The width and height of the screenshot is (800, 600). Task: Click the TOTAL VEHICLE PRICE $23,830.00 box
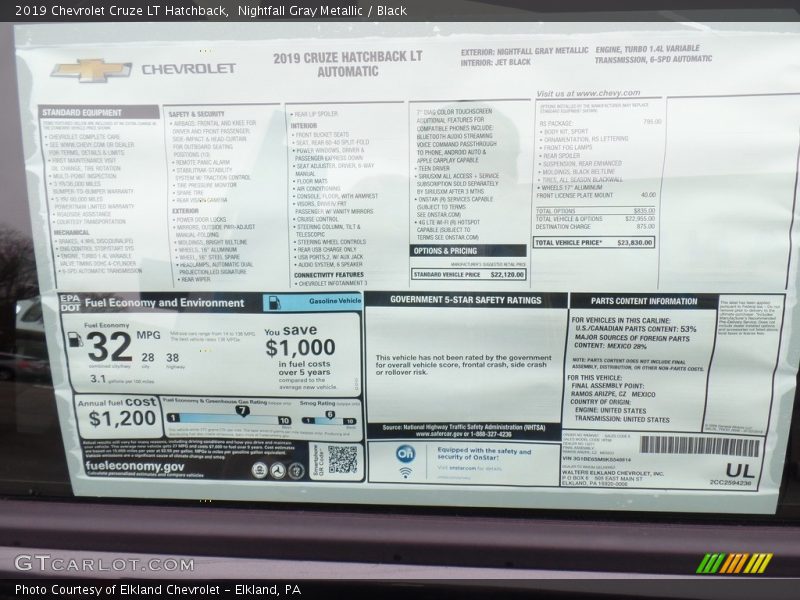pyautogui.click(x=594, y=242)
